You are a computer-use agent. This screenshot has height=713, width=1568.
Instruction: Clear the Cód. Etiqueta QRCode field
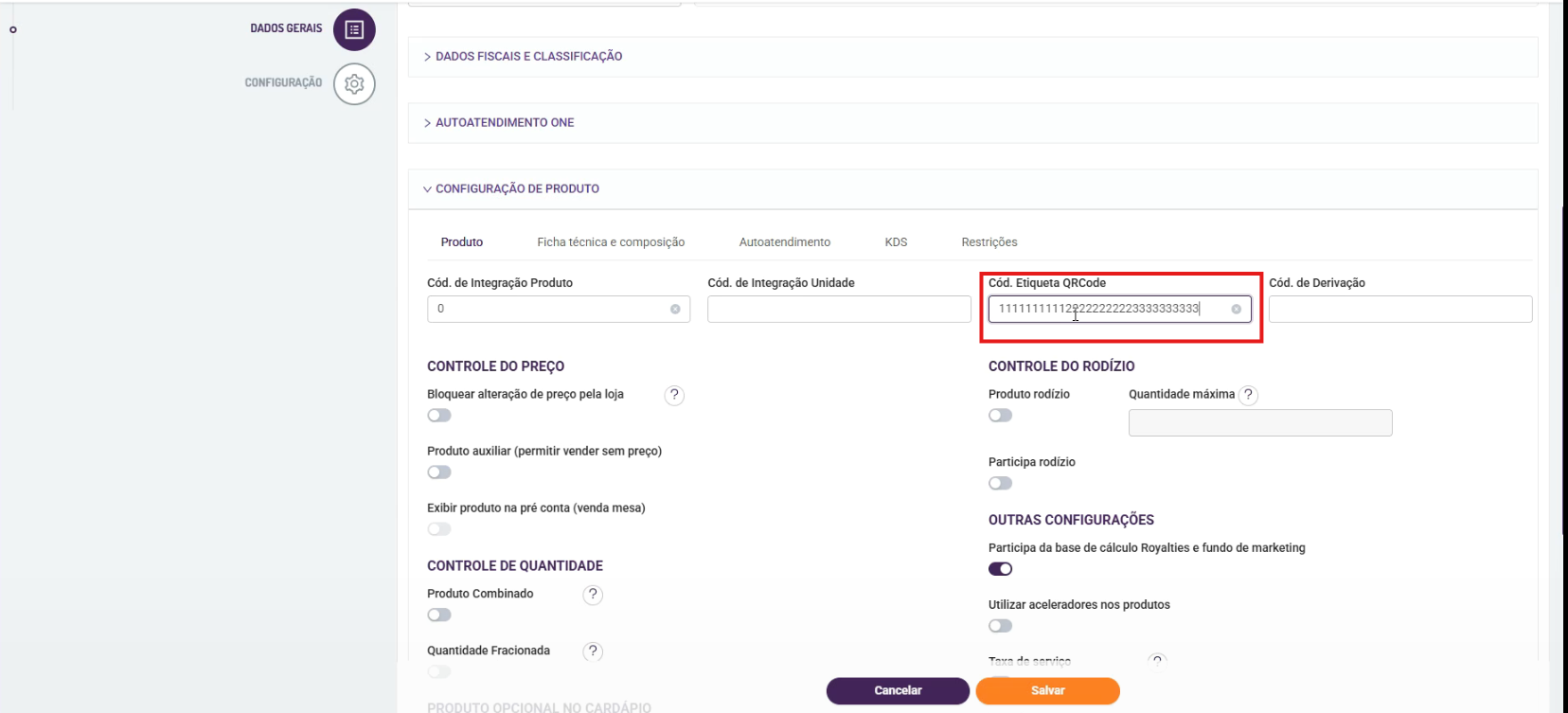click(x=1236, y=310)
